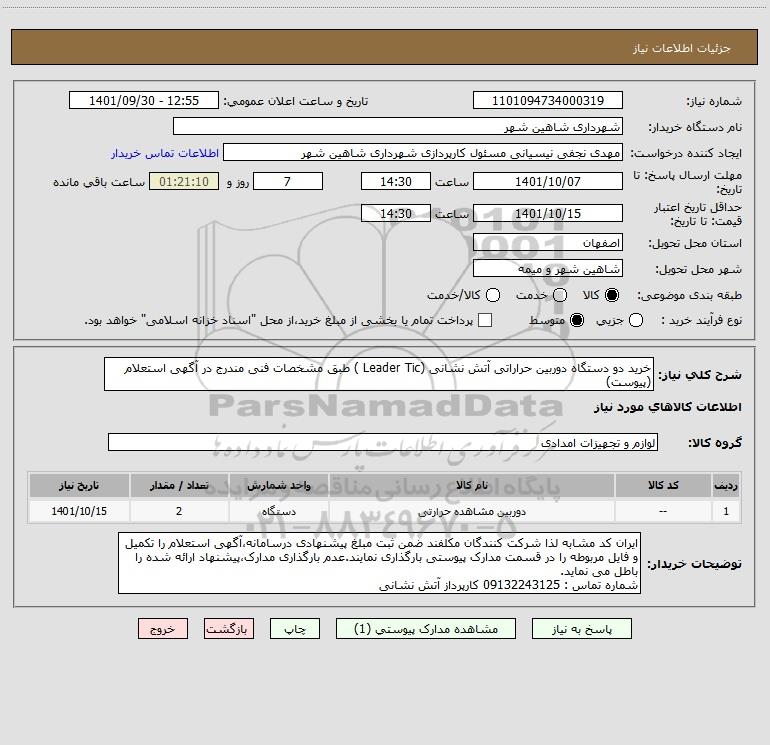Click the quantity cell showing 2
The width and height of the screenshot is (770, 745).
coord(179,511)
